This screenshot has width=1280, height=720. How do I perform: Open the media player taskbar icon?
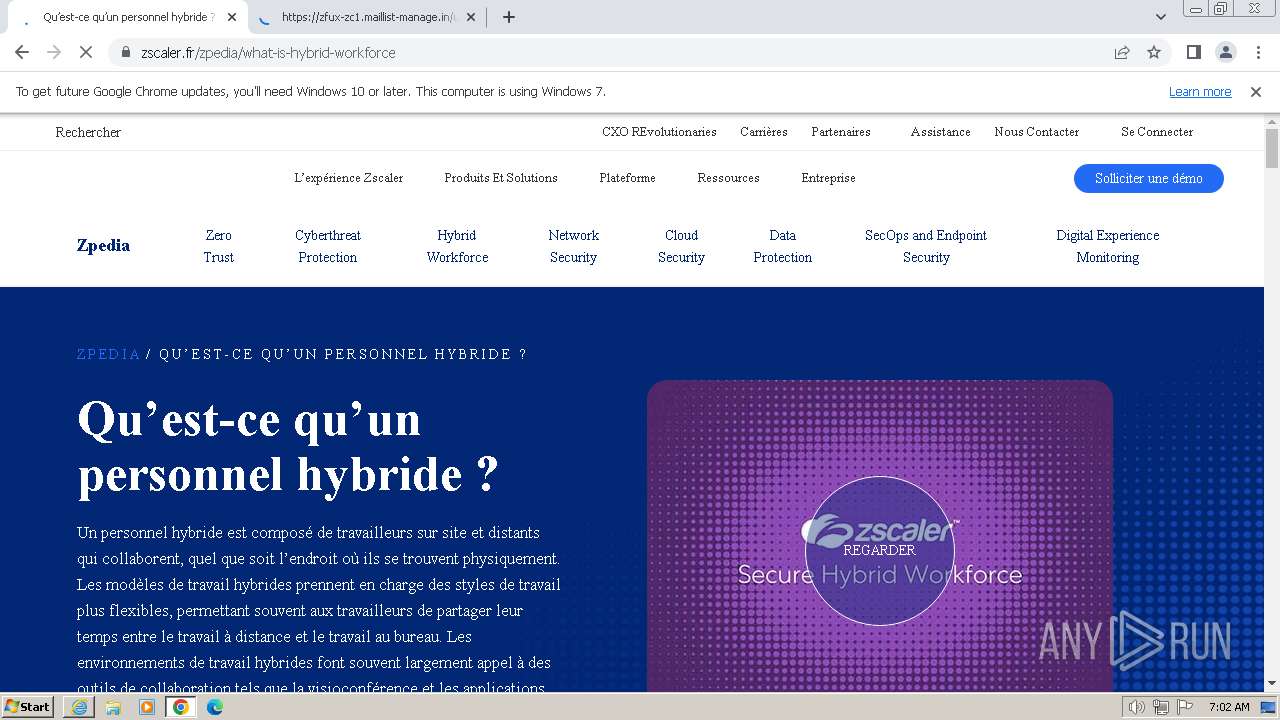(x=147, y=707)
